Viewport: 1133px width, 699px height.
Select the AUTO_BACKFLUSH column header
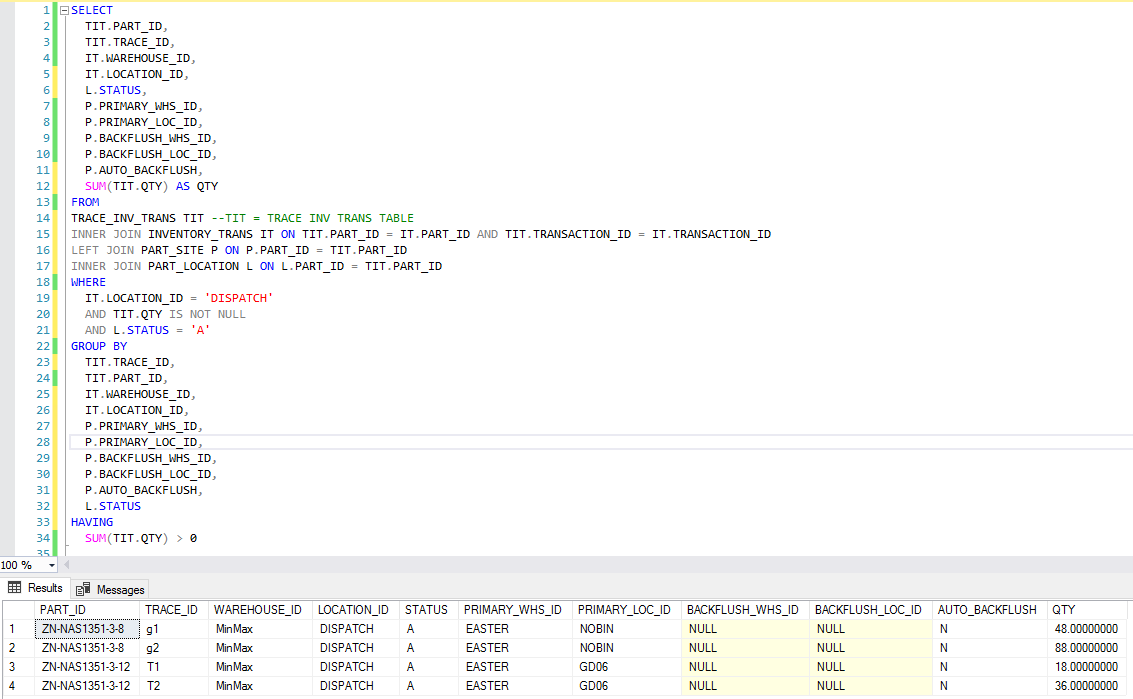click(x=989, y=610)
